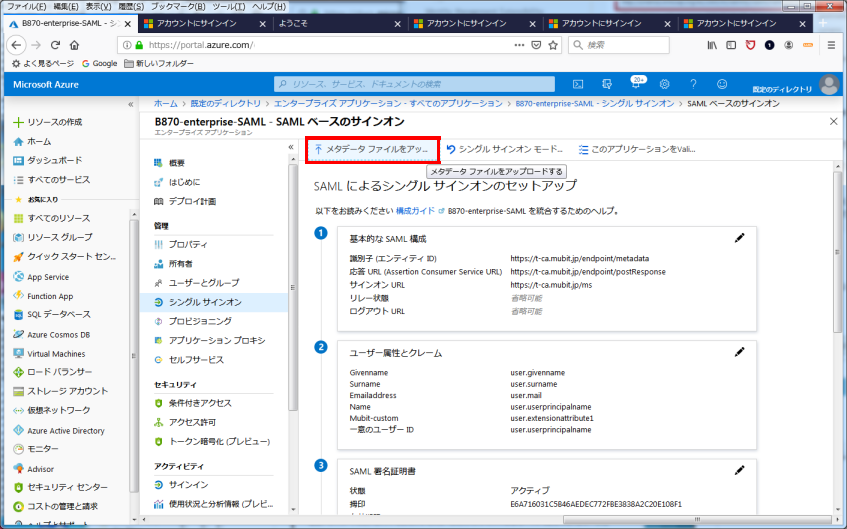847x529 pixels.
Task: Collapse the enterprise application resource menu
Action: (291, 147)
